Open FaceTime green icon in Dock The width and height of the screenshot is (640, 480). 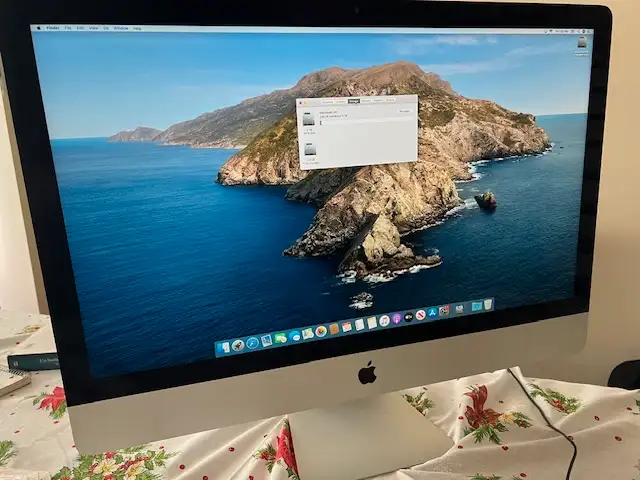tap(280, 338)
